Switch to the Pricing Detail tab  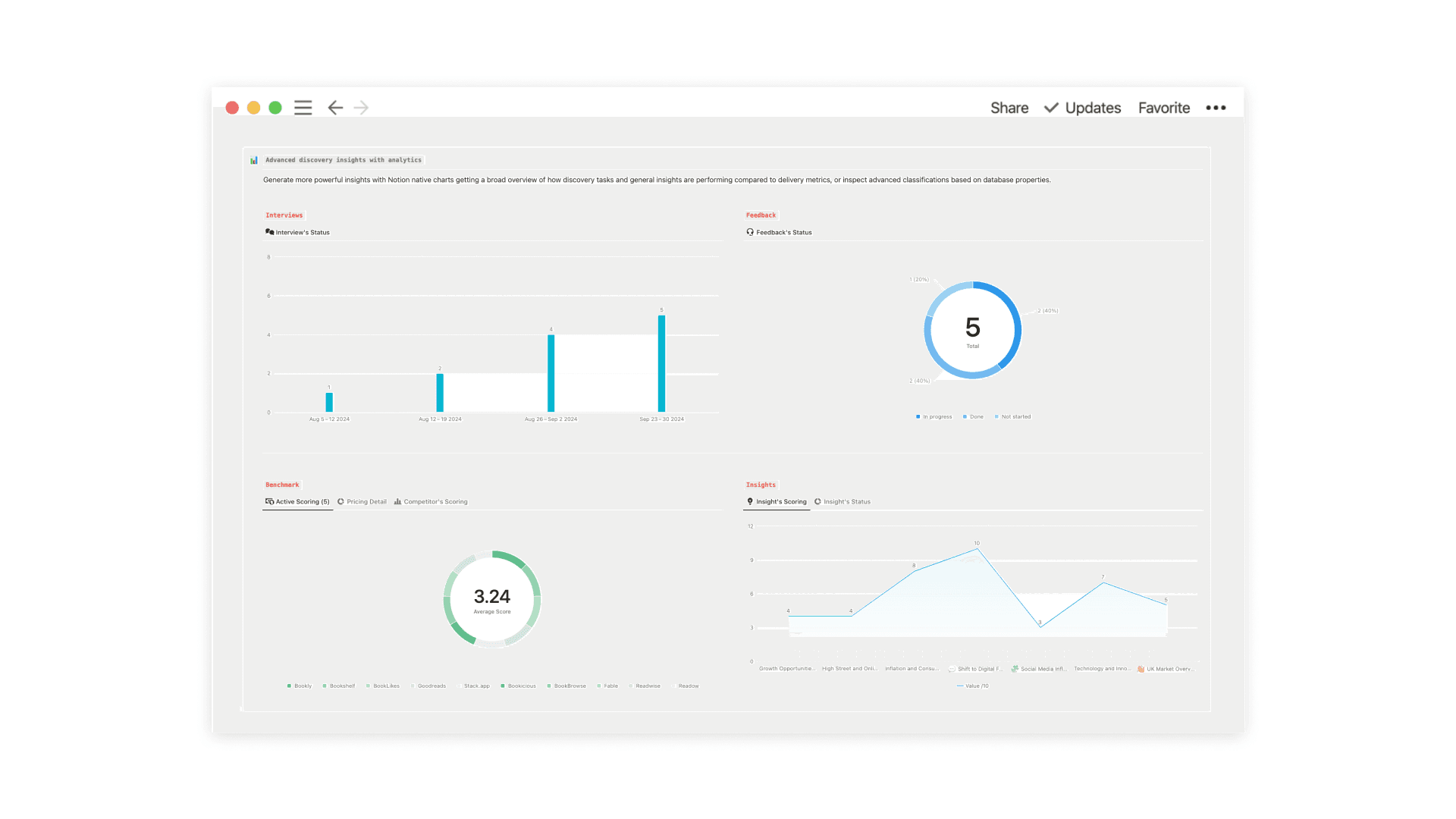coord(362,501)
